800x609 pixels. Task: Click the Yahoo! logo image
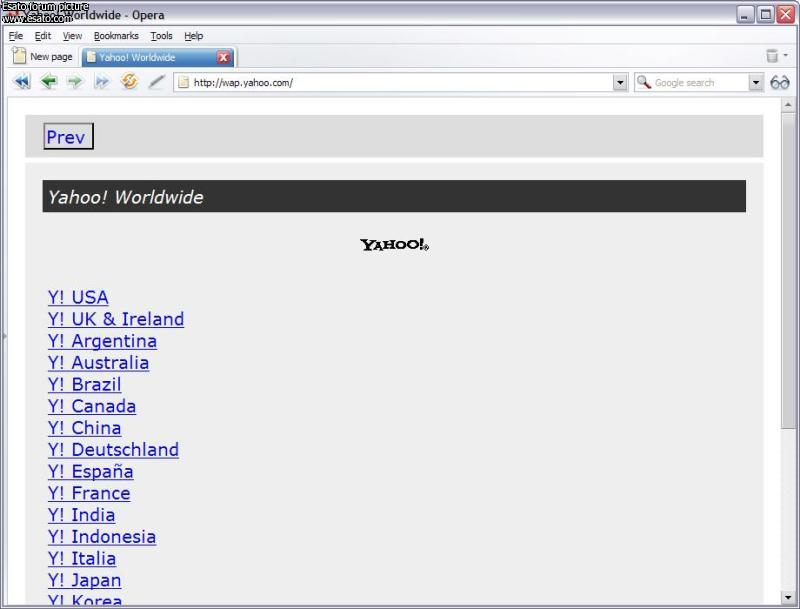pyautogui.click(x=394, y=245)
